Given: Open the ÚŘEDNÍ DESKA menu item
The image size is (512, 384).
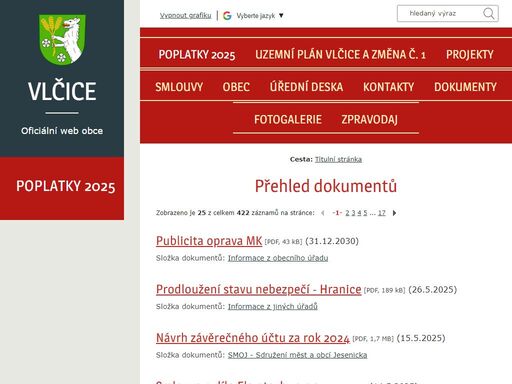Looking at the screenshot, I should coord(306,87).
